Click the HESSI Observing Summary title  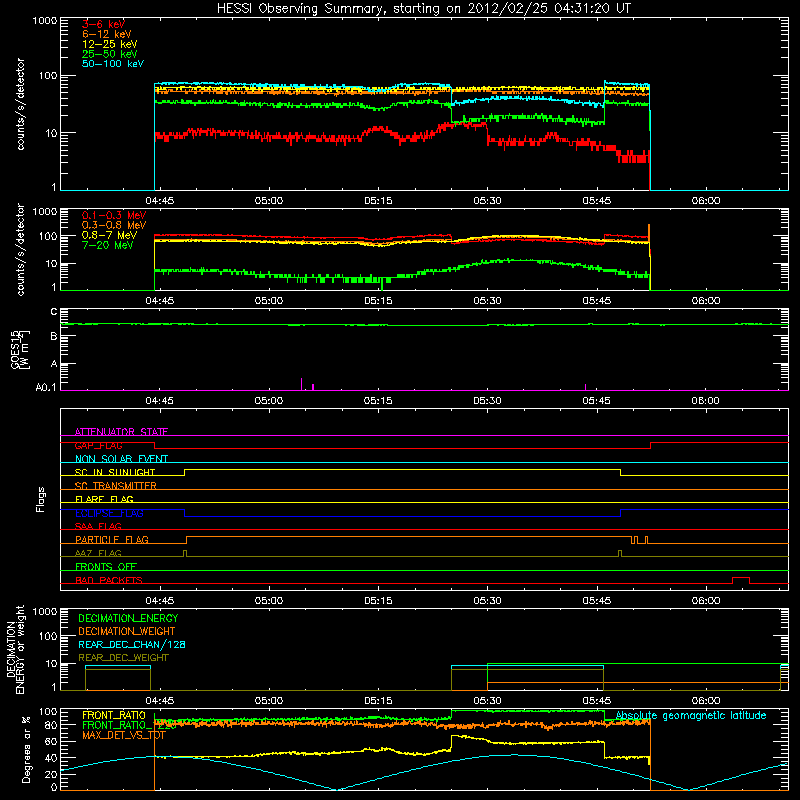click(424, 8)
